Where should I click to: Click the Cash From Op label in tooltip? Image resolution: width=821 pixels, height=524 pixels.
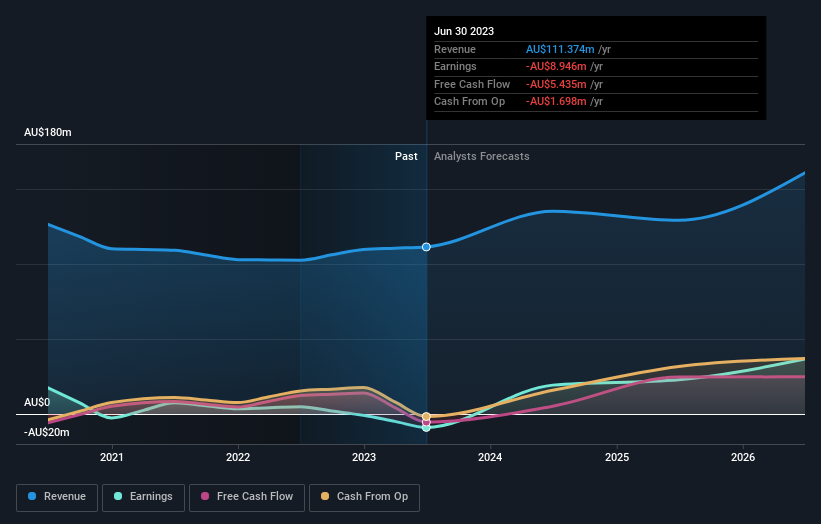click(x=469, y=102)
